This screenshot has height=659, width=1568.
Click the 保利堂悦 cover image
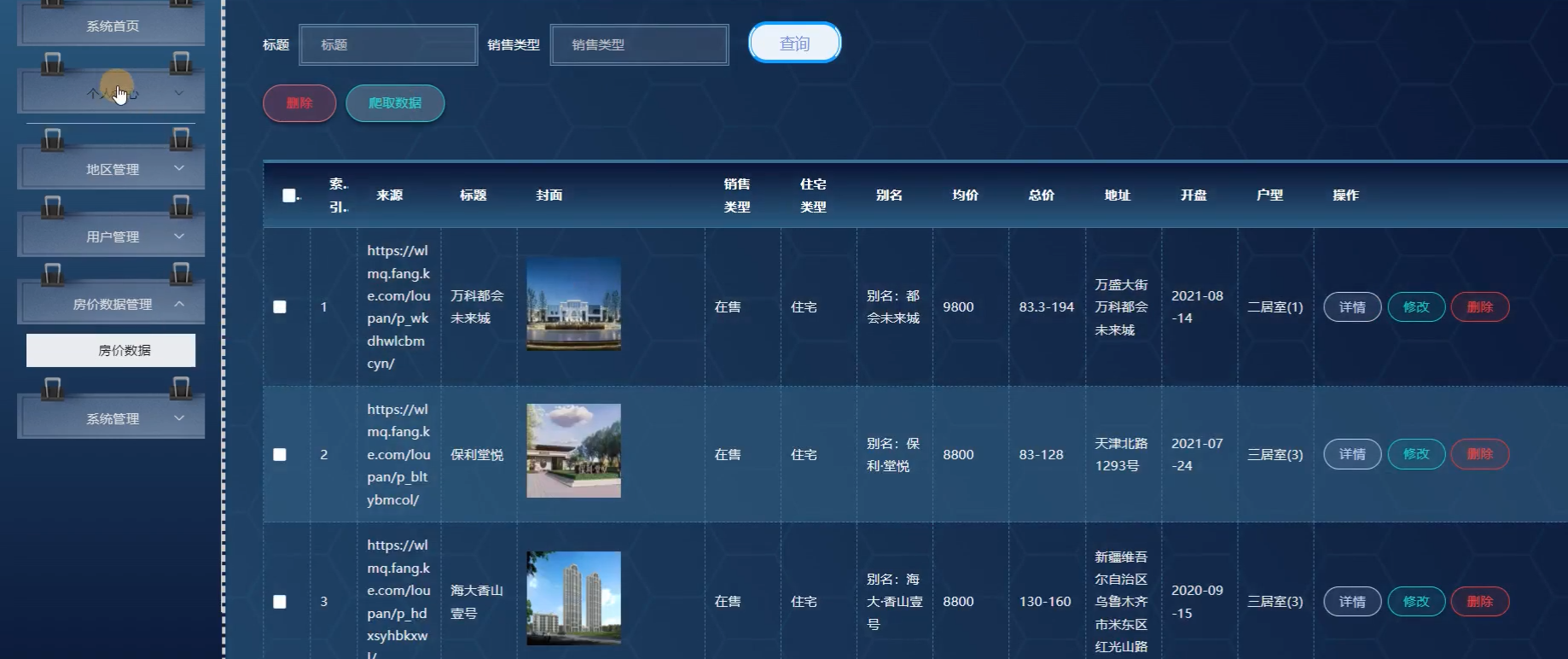573,451
